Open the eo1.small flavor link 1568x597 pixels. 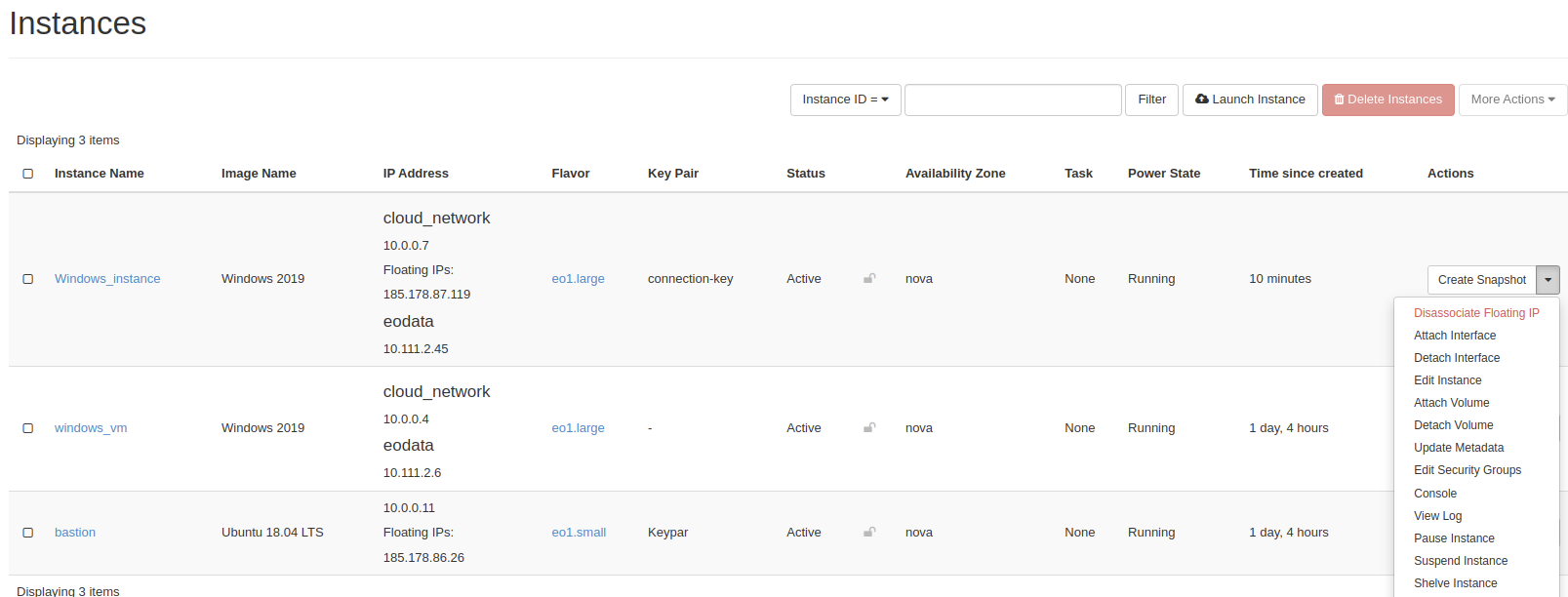coord(579,533)
